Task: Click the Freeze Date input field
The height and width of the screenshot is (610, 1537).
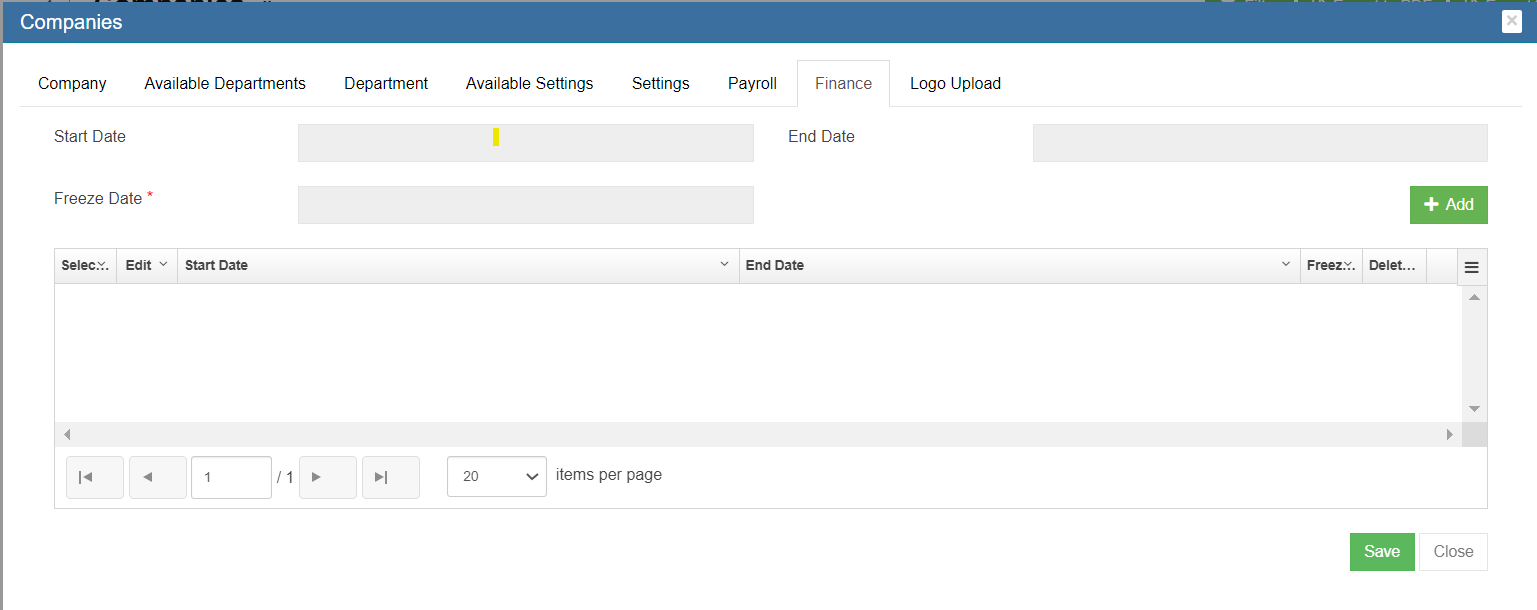Action: click(525, 205)
